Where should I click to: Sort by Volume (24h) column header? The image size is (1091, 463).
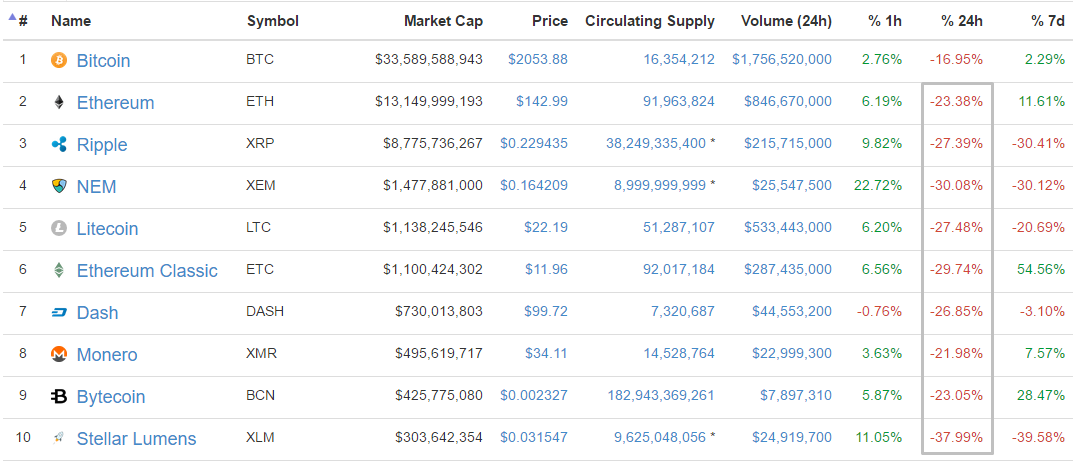(x=786, y=20)
